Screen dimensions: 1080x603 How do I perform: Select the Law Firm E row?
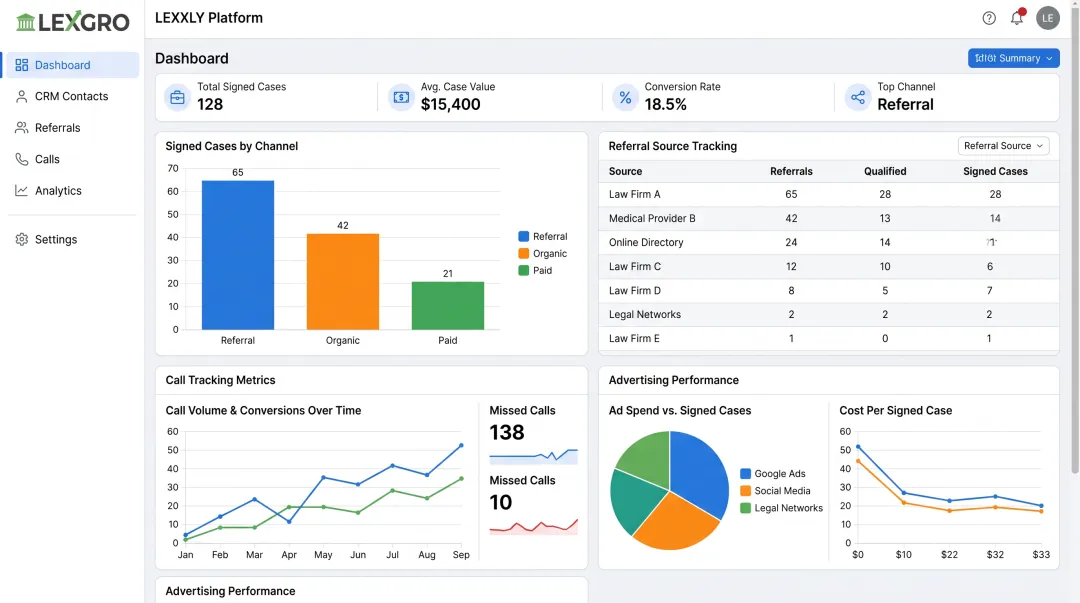click(829, 338)
